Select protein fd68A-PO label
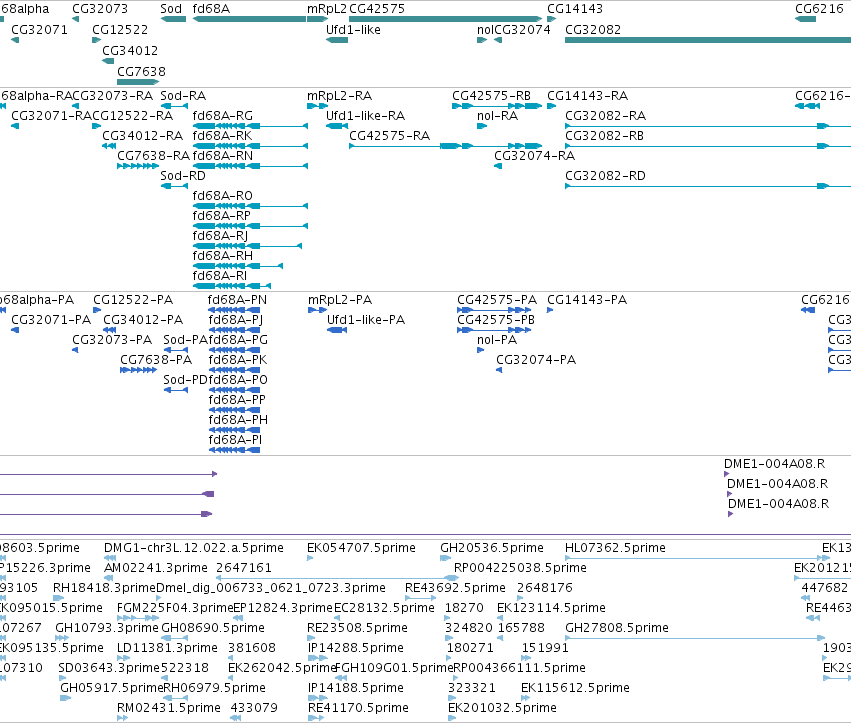The height and width of the screenshot is (723, 851). [238, 380]
